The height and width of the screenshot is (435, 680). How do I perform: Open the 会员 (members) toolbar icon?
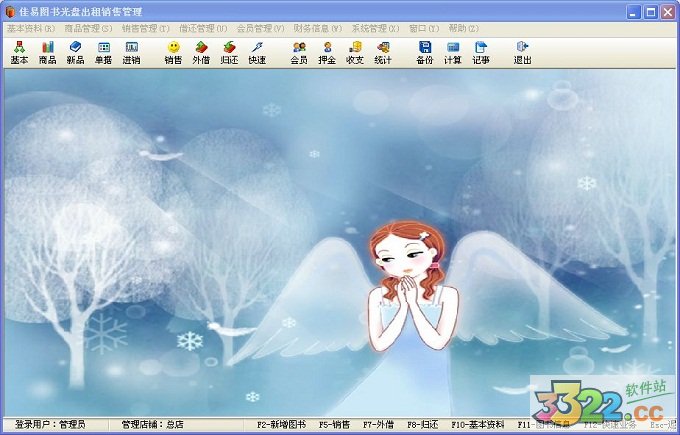click(x=299, y=52)
